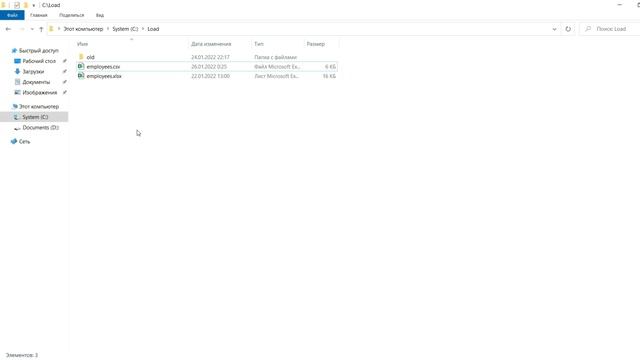Click the date 22.01.2022 of employees.xlsx
This screenshot has width=640, height=360.
point(210,76)
